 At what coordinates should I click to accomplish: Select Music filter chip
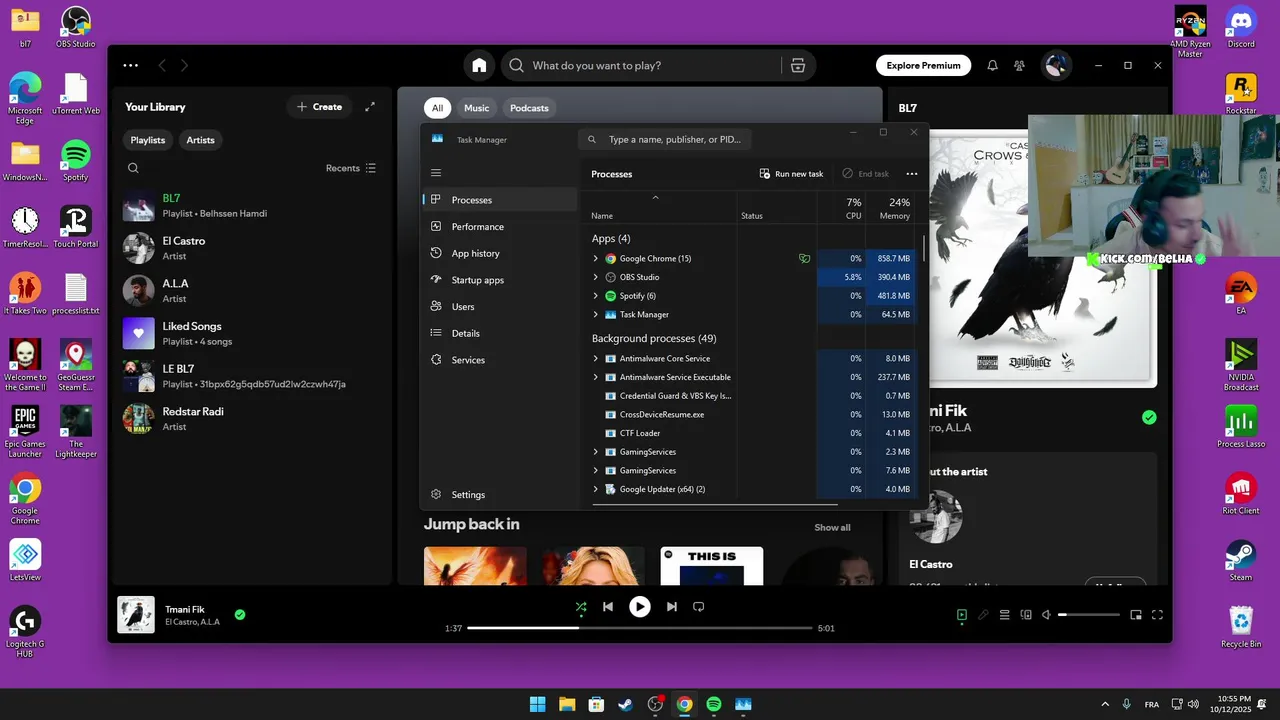click(477, 108)
